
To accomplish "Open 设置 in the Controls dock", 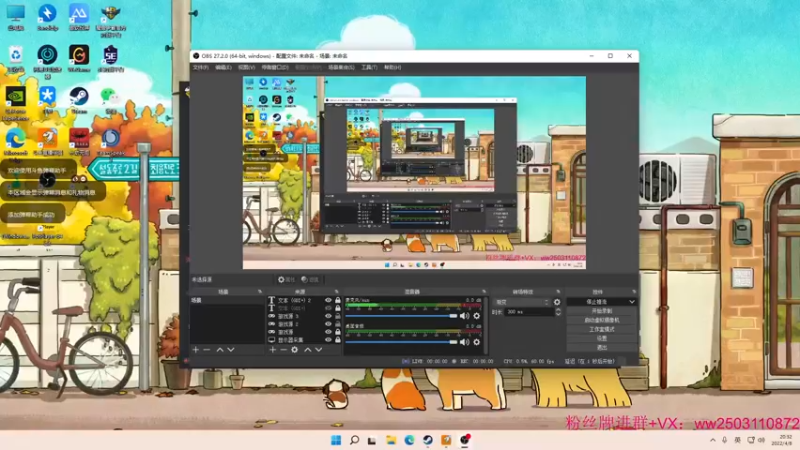I will [602, 339].
